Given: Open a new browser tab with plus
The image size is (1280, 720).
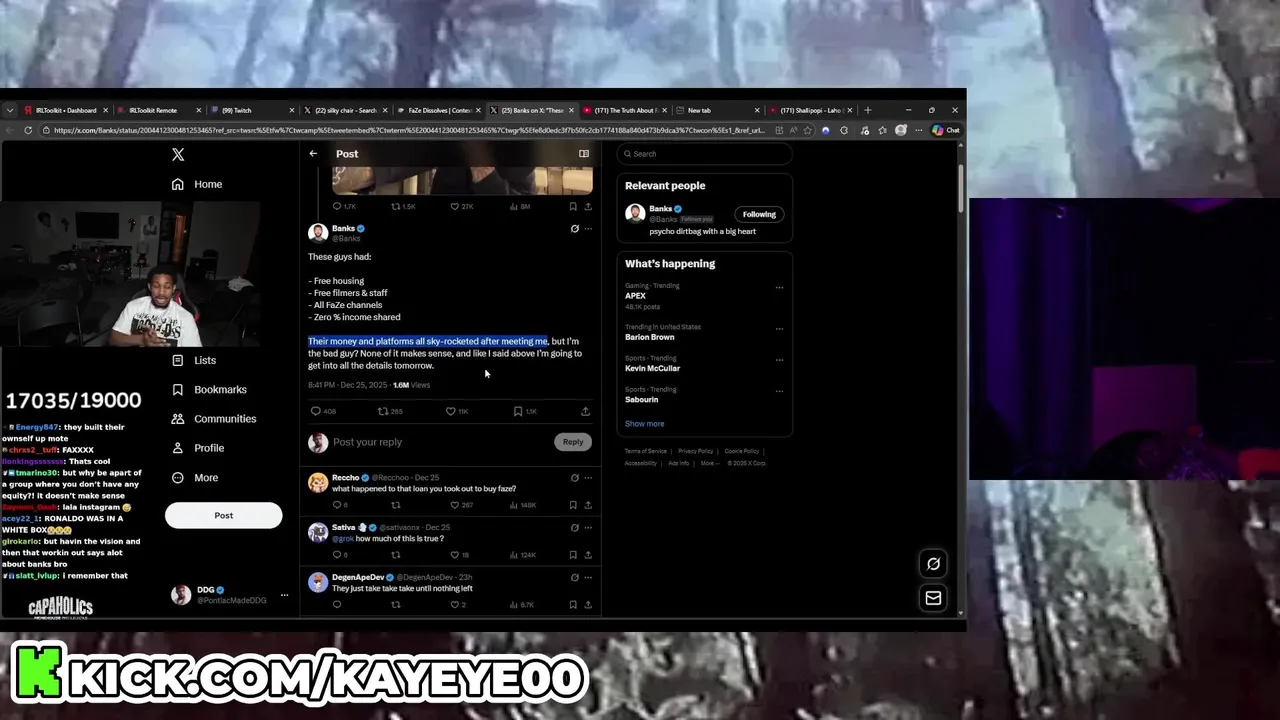Looking at the screenshot, I should (867, 110).
